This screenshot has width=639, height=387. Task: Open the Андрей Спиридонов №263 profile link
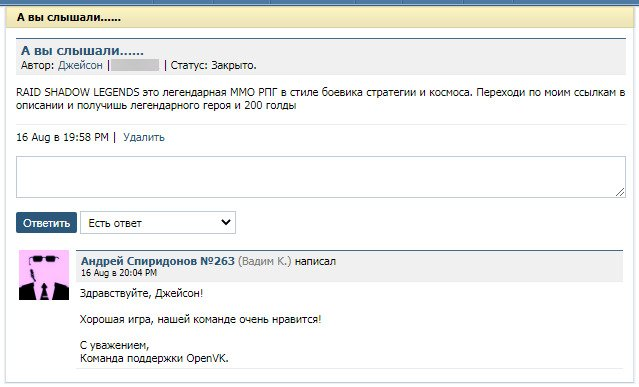click(x=158, y=261)
